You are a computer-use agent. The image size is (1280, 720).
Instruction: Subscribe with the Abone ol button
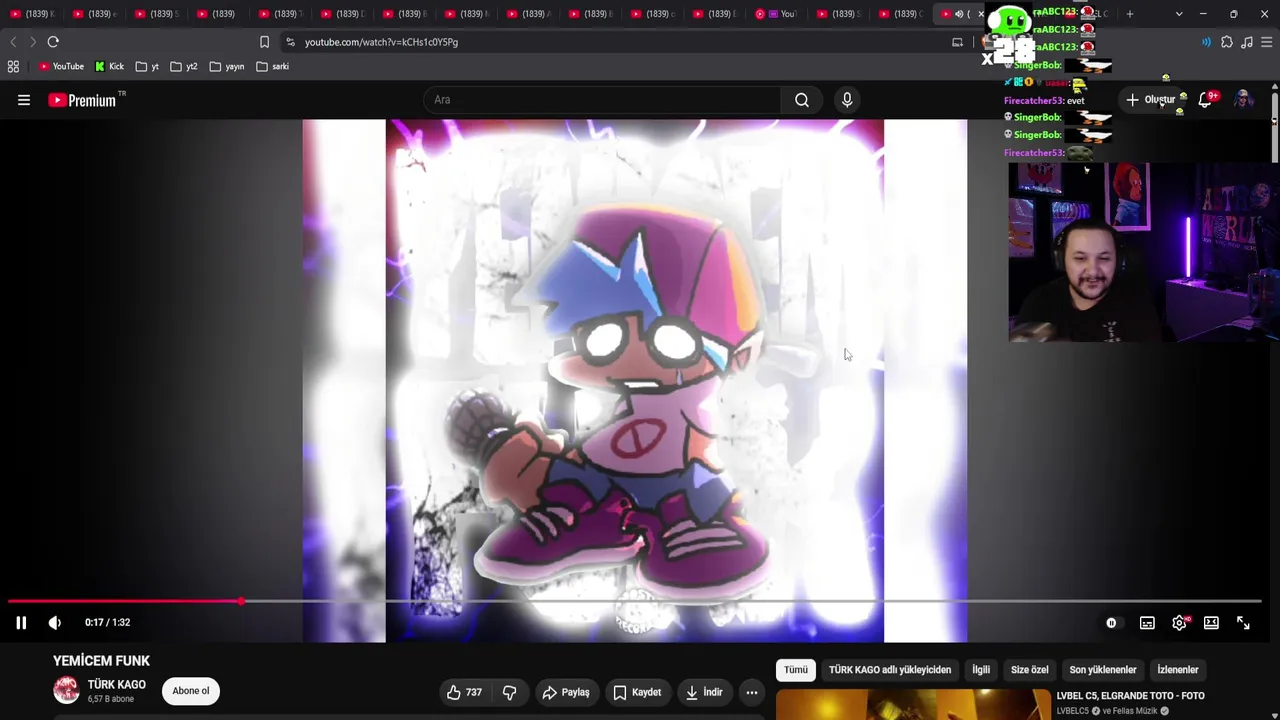point(191,691)
